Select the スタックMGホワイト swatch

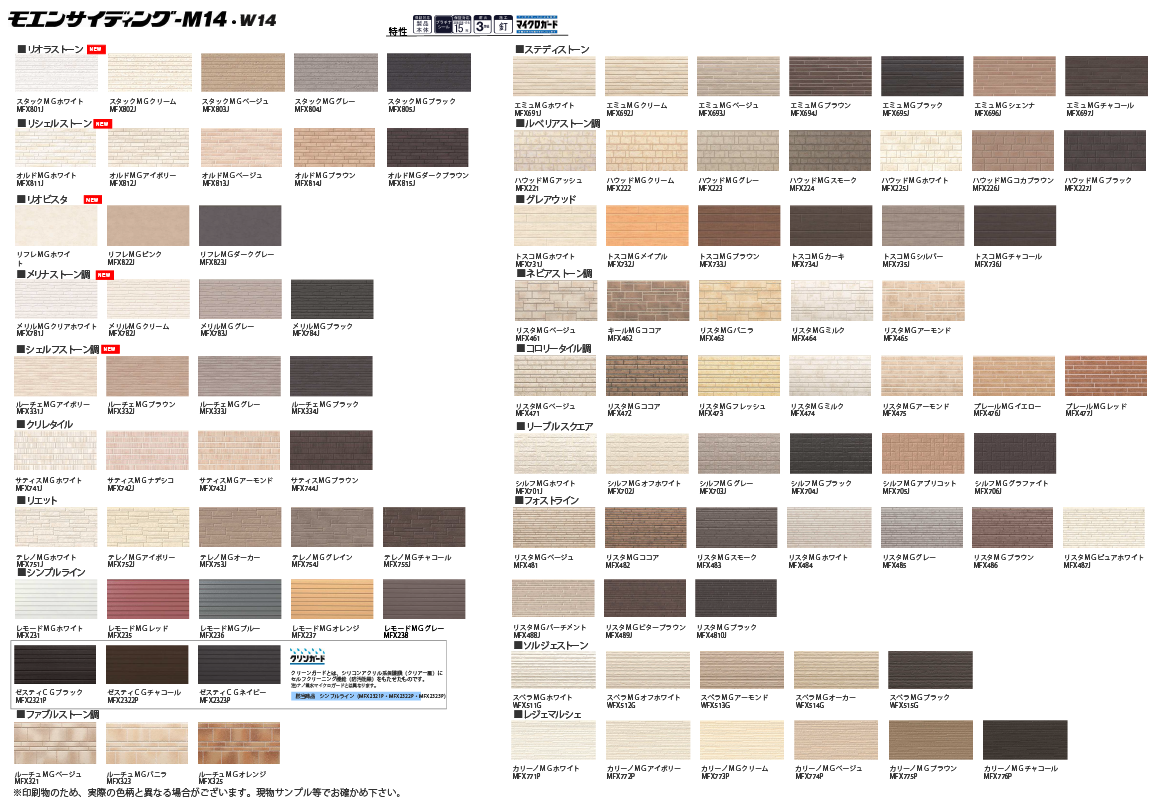pyautogui.click(x=57, y=72)
